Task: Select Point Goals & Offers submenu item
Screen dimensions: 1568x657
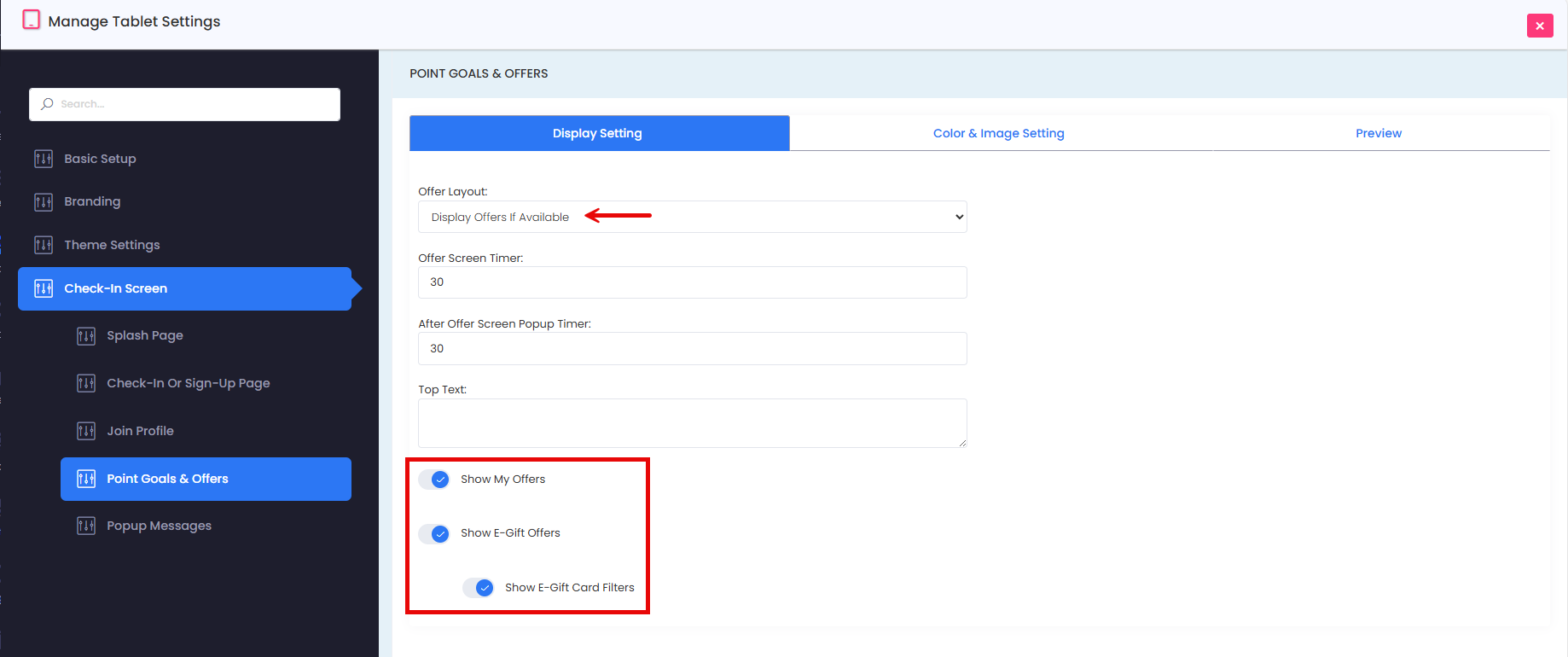Action: [206, 479]
